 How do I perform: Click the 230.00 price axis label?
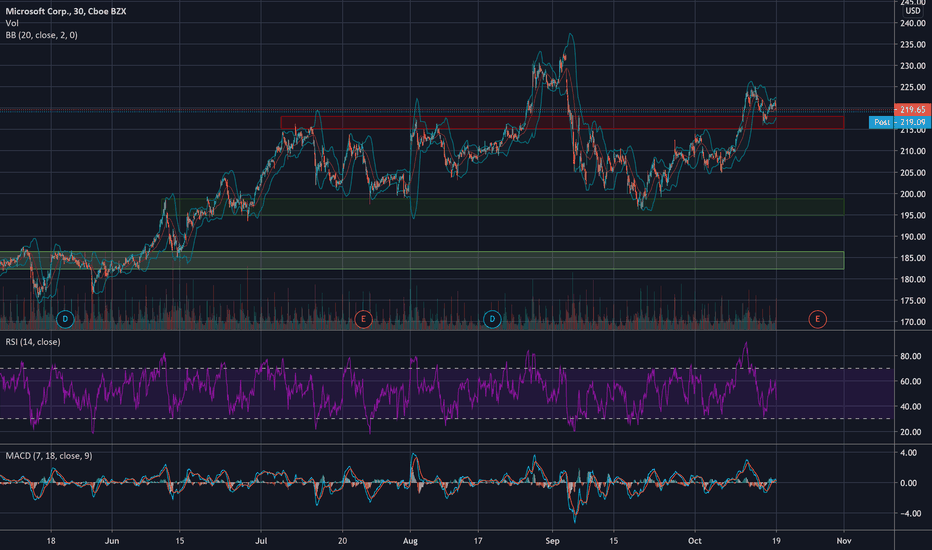tap(912, 66)
